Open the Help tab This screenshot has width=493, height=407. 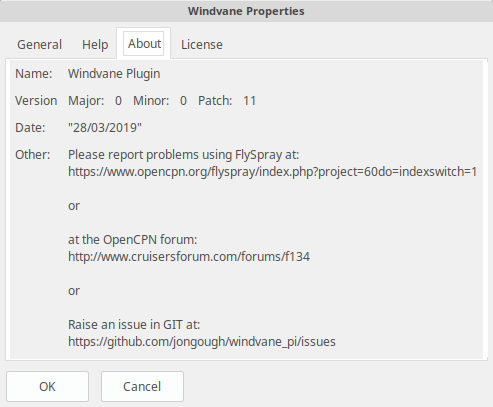pyautogui.click(x=95, y=44)
